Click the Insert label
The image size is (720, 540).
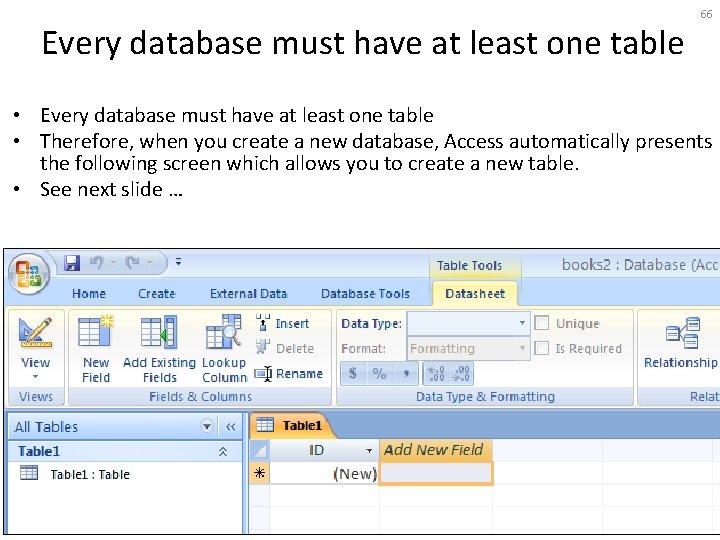point(292,324)
